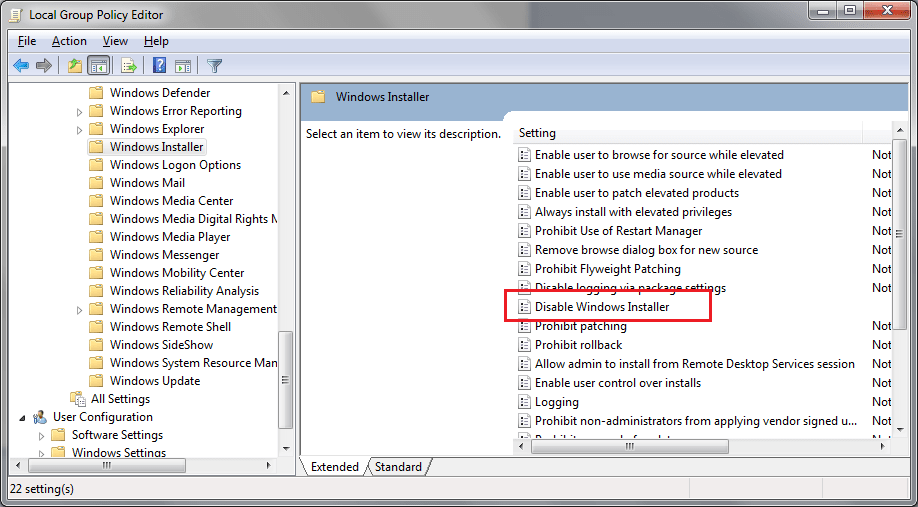The width and height of the screenshot is (918, 507).
Task: Click the settings list horizontal scrollbar thumb
Action: click(x=629, y=446)
